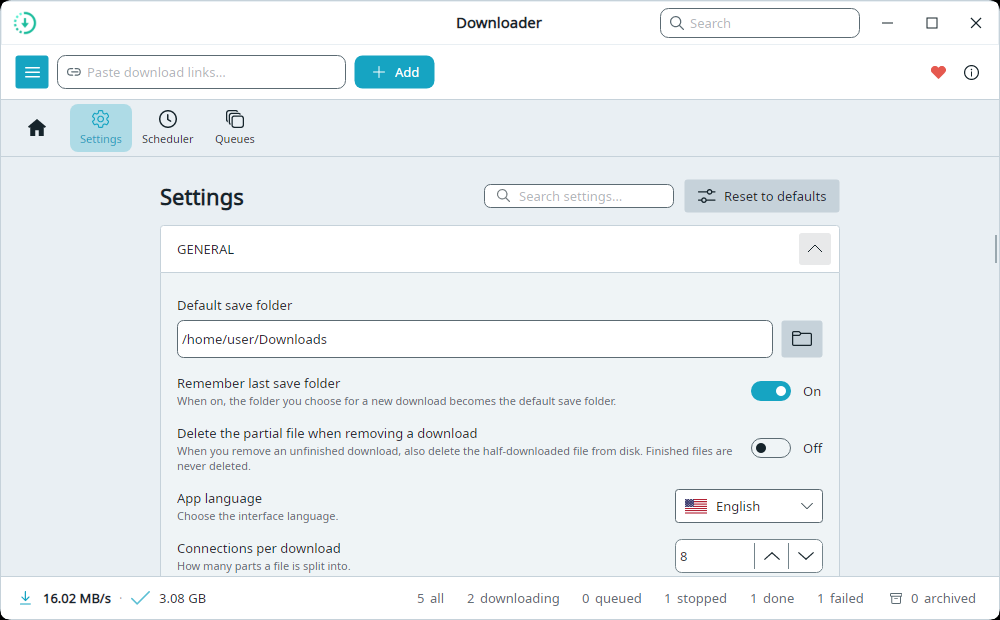Collapse the GENERAL section chevron
This screenshot has width=1000, height=620.
814,249
